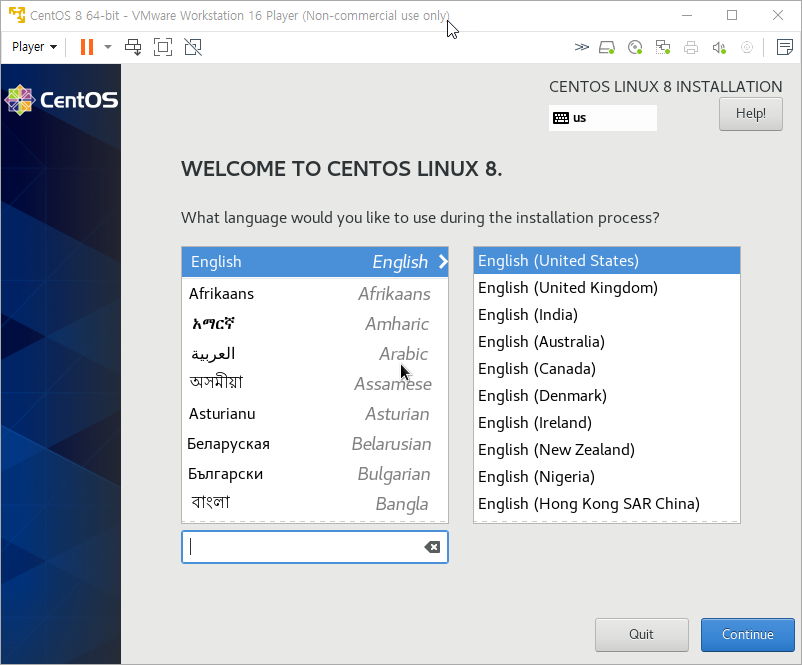The image size is (802, 665).
Task: Click Continue to proceed with installation
Action: pyautogui.click(x=747, y=635)
